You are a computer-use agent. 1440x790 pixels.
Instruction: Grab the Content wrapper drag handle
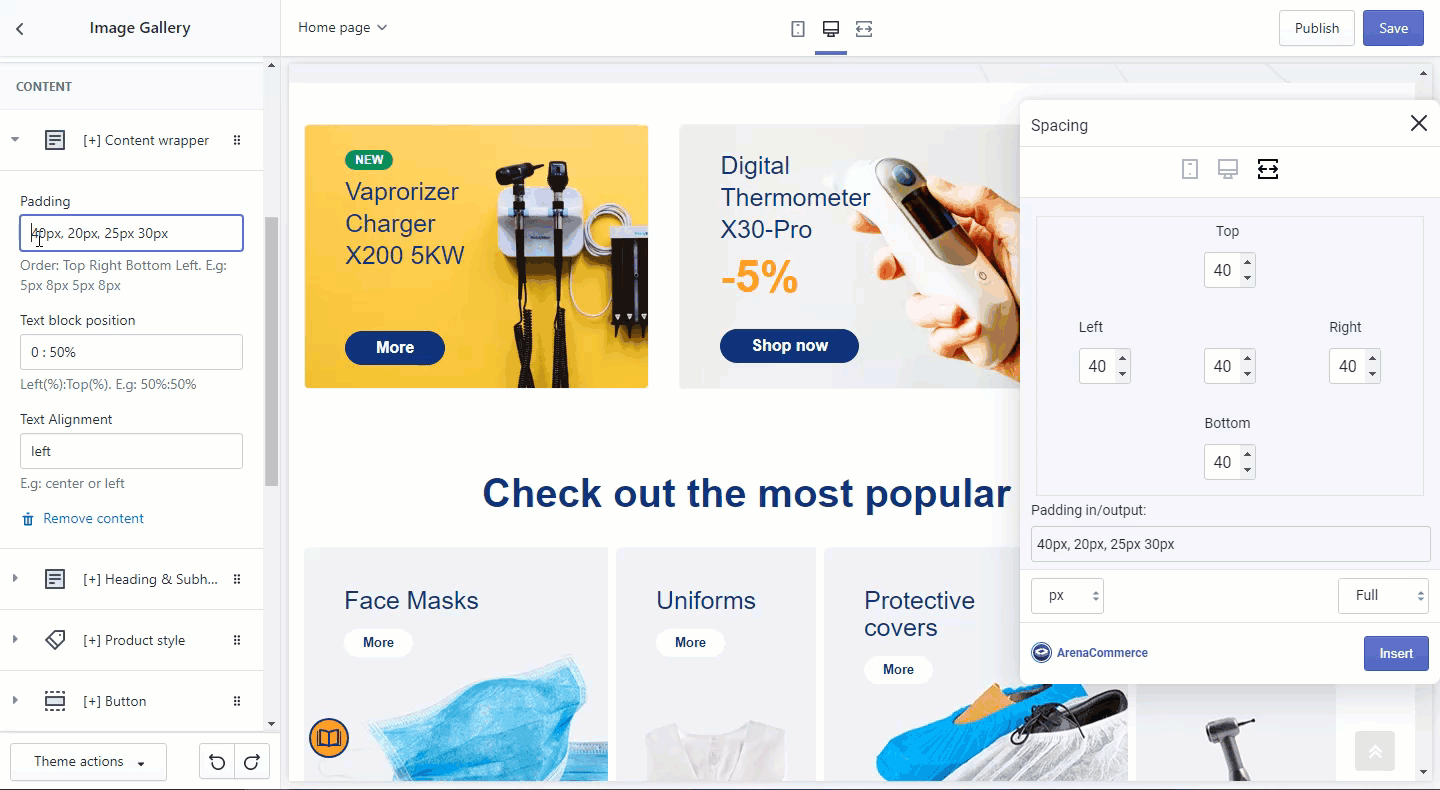tap(237, 140)
